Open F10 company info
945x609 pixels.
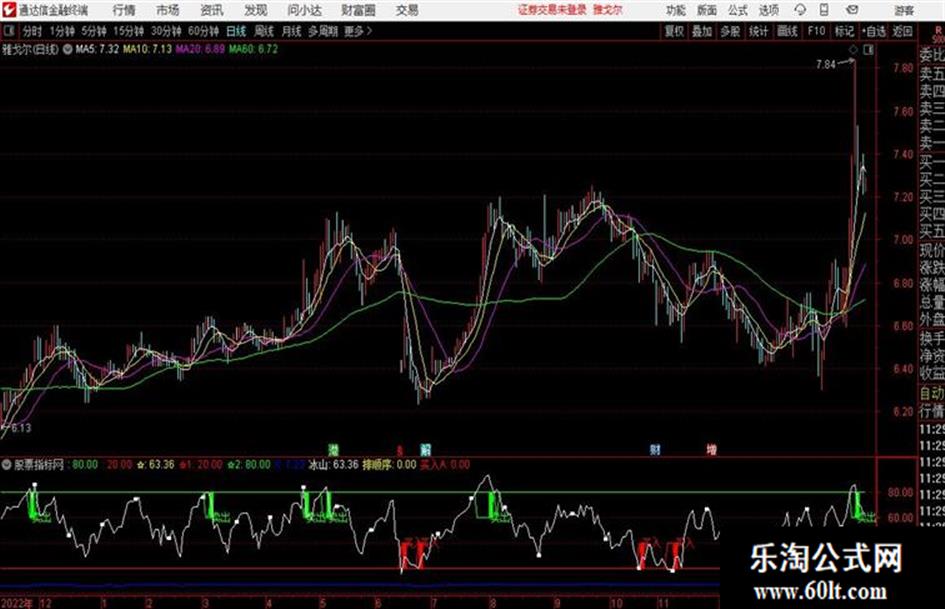click(x=816, y=31)
